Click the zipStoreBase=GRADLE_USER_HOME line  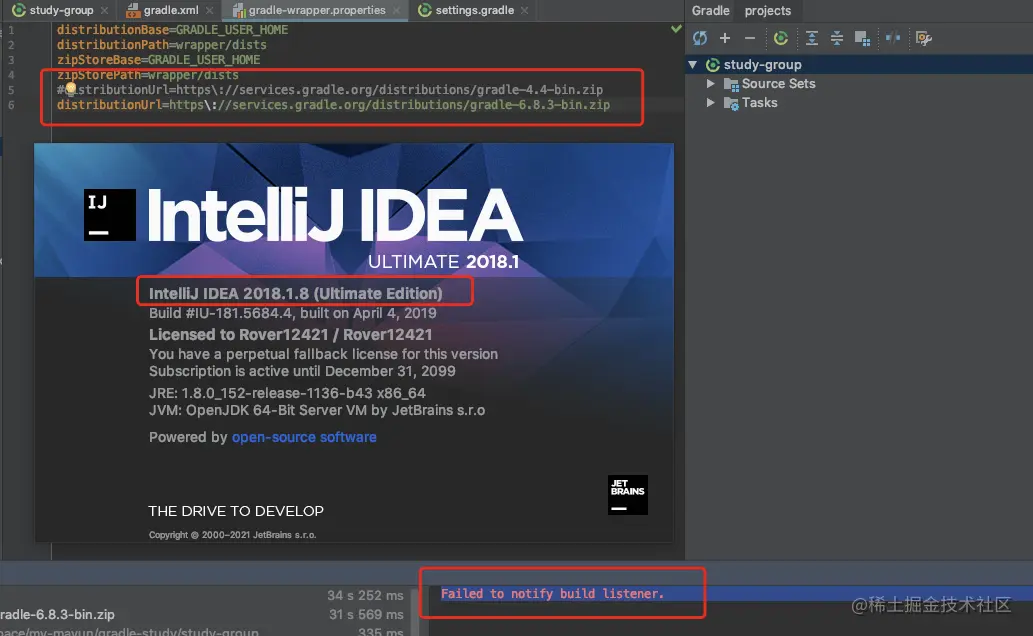[158, 60]
